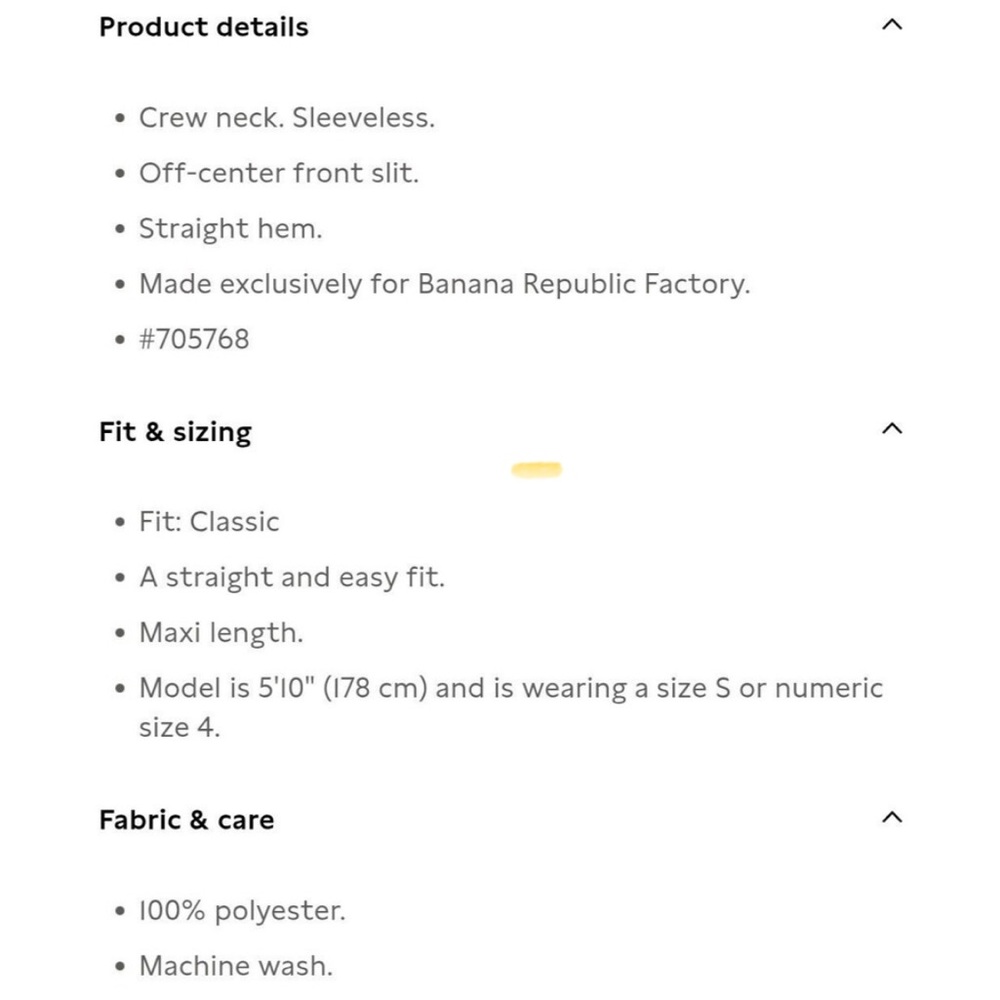Click the Model is 5'10" sizing line

pyautogui.click(x=511, y=708)
